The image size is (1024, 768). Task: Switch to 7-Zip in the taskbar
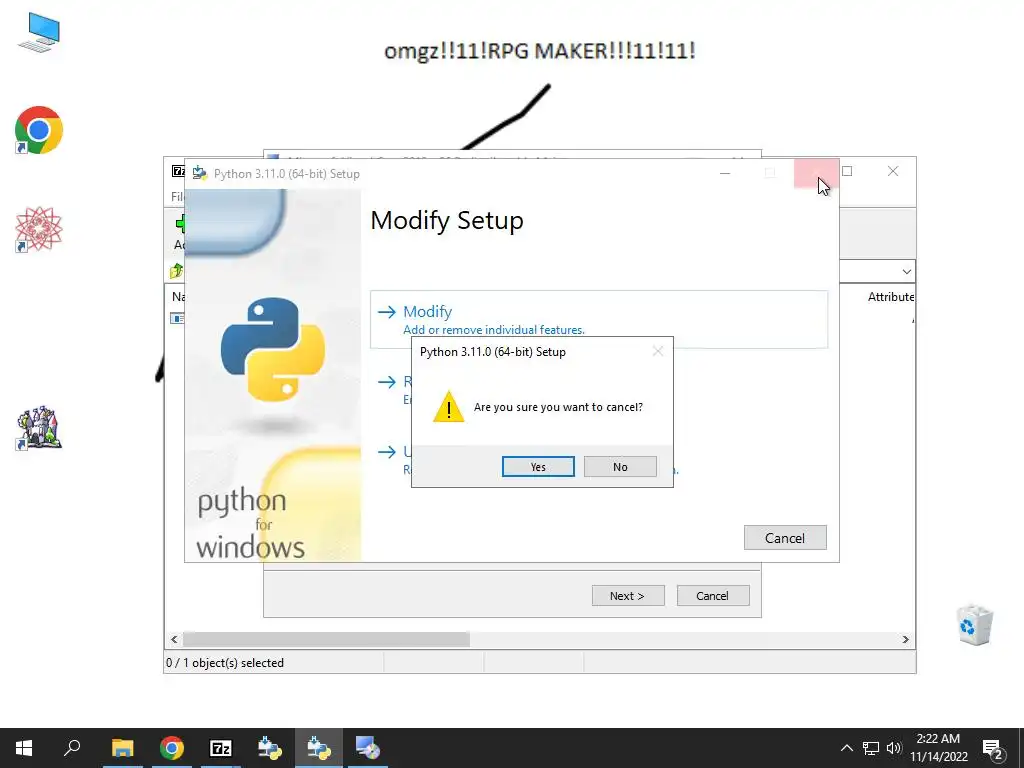(x=221, y=748)
